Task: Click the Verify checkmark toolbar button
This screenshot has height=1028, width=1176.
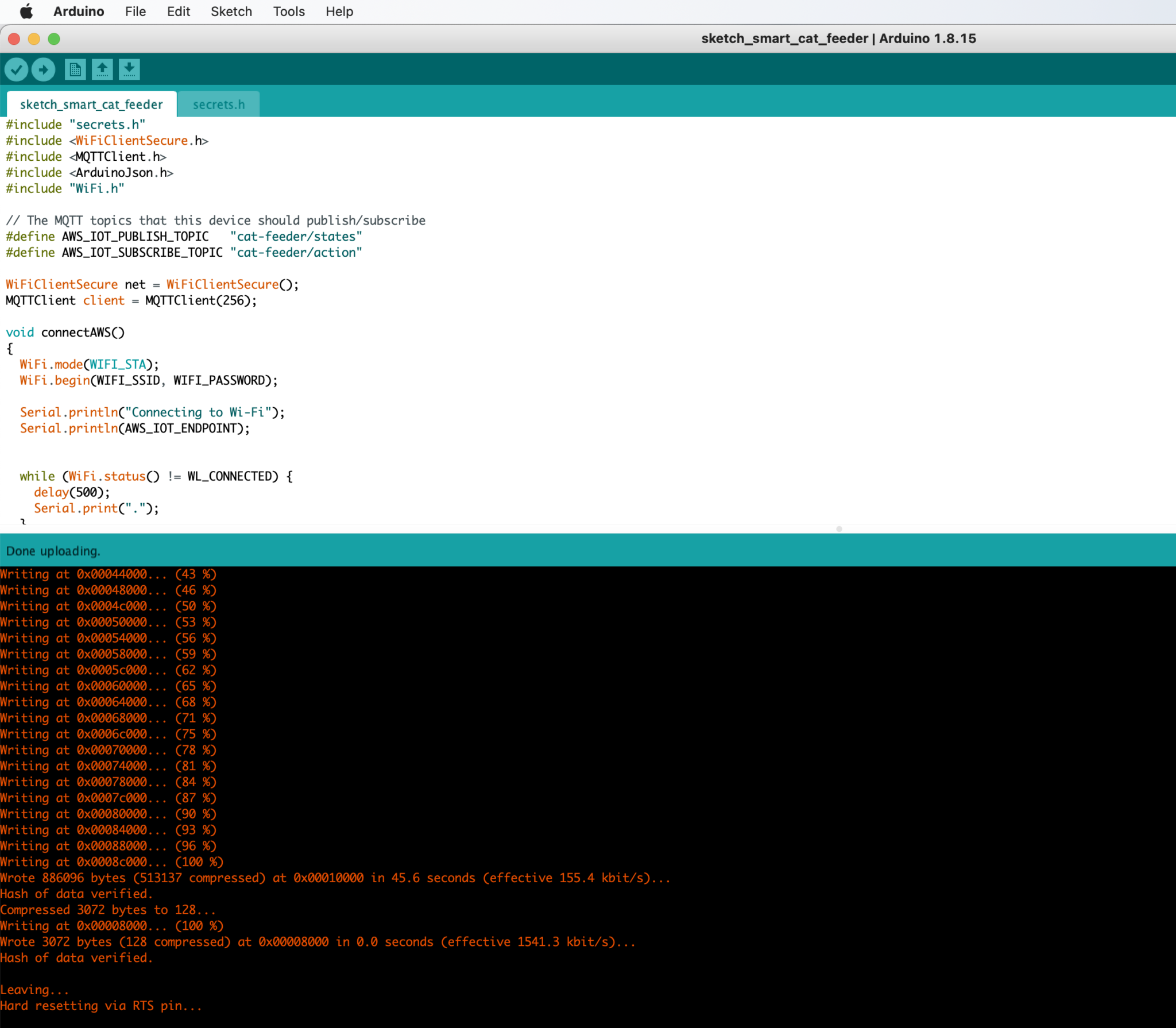Action: (x=17, y=69)
